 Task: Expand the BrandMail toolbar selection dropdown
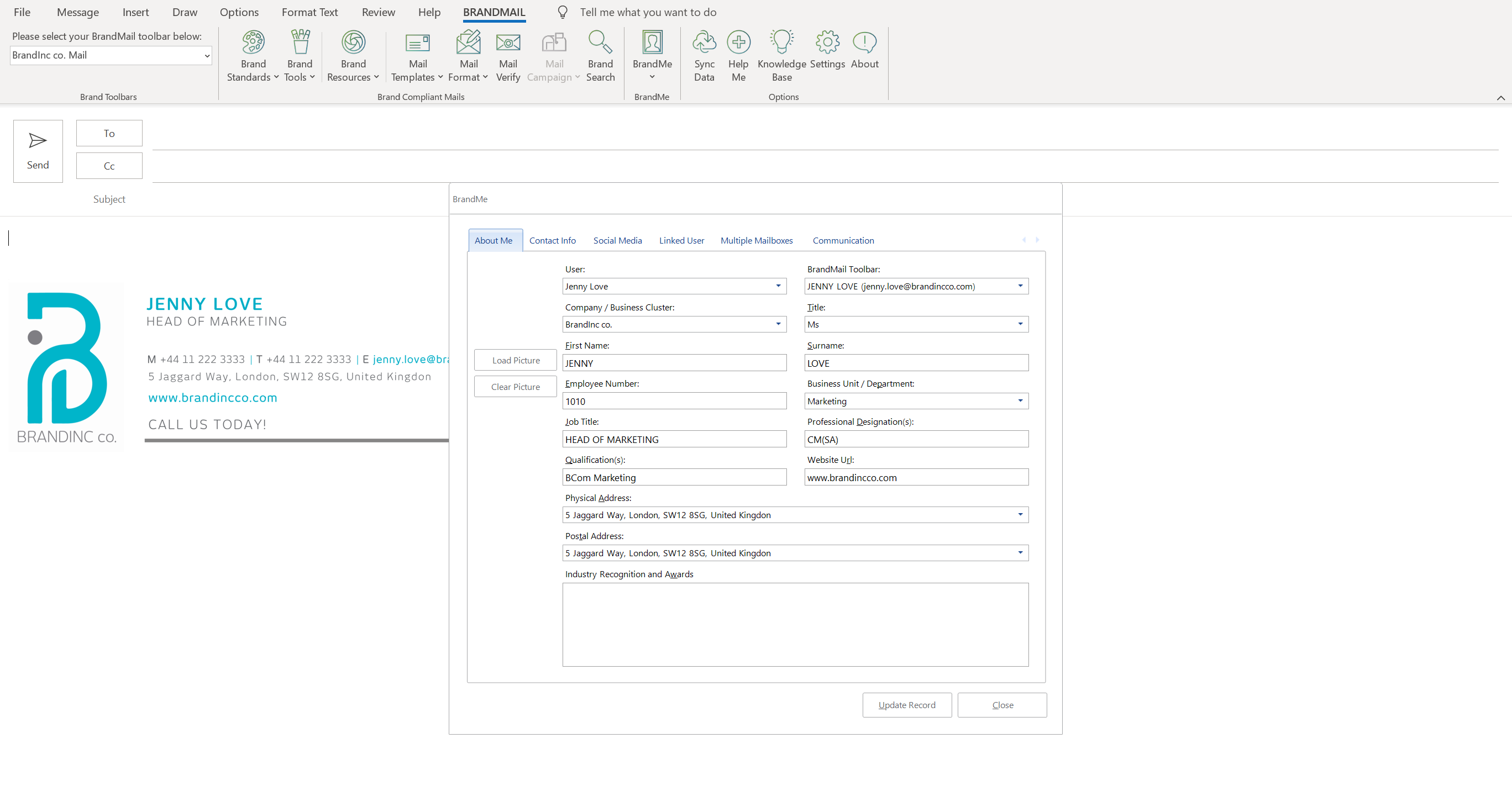click(x=207, y=56)
